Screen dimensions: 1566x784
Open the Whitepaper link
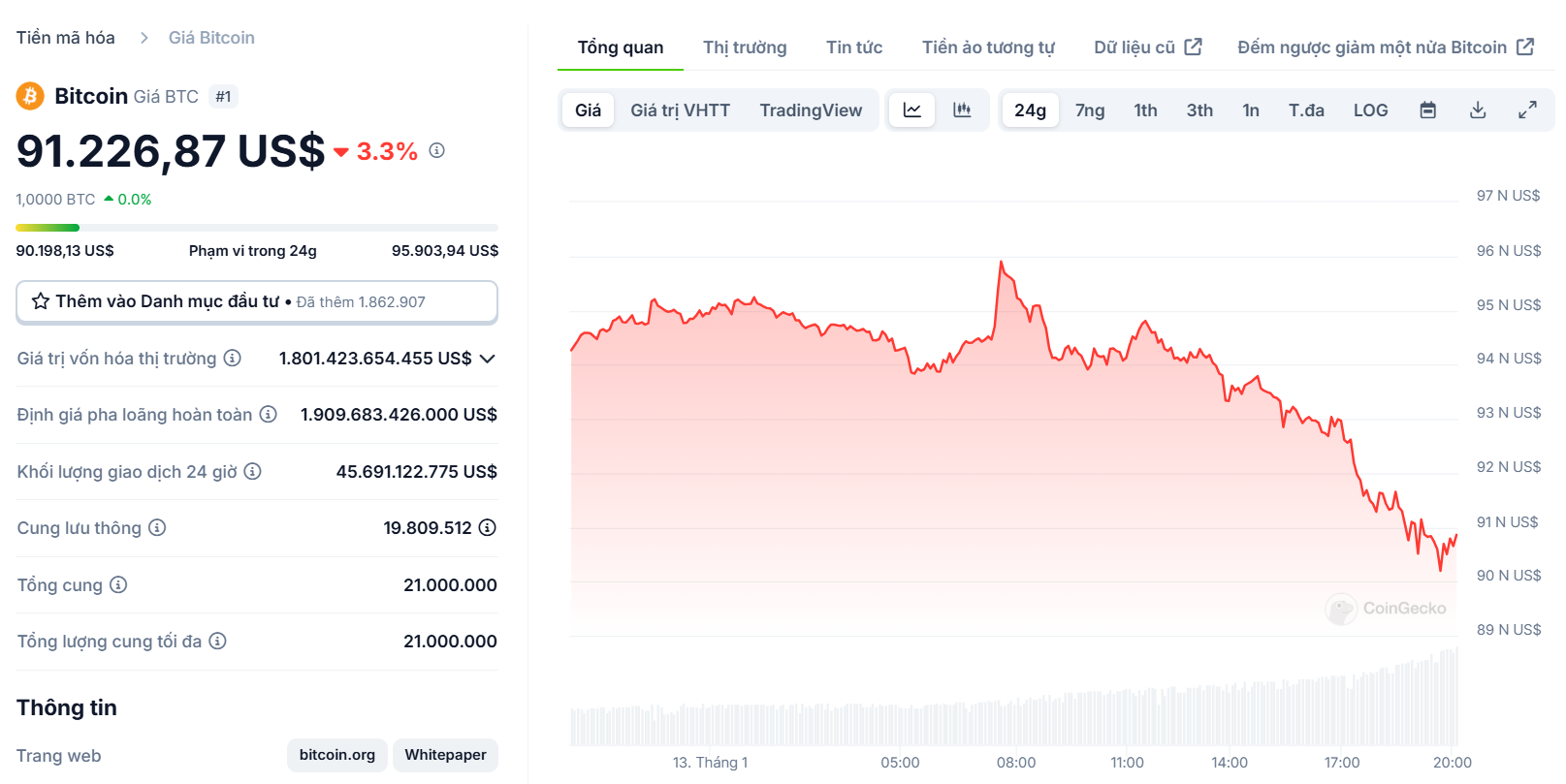pos(445,755)
